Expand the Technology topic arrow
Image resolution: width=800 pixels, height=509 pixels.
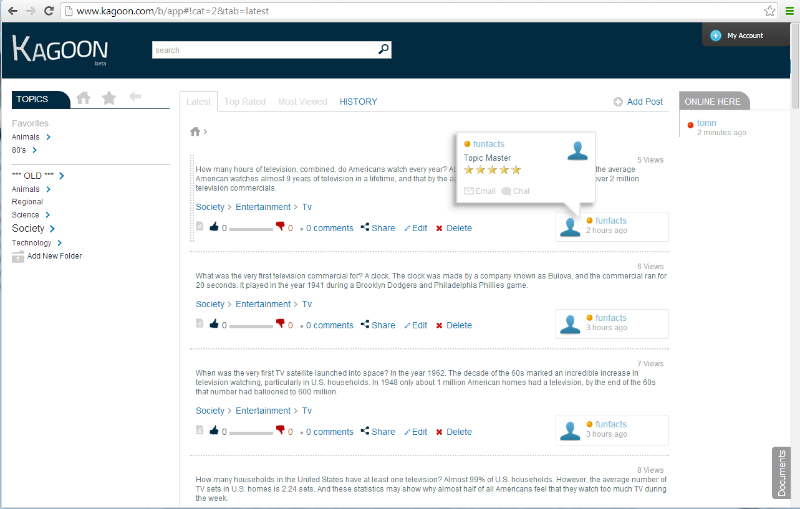pos(59,242)
